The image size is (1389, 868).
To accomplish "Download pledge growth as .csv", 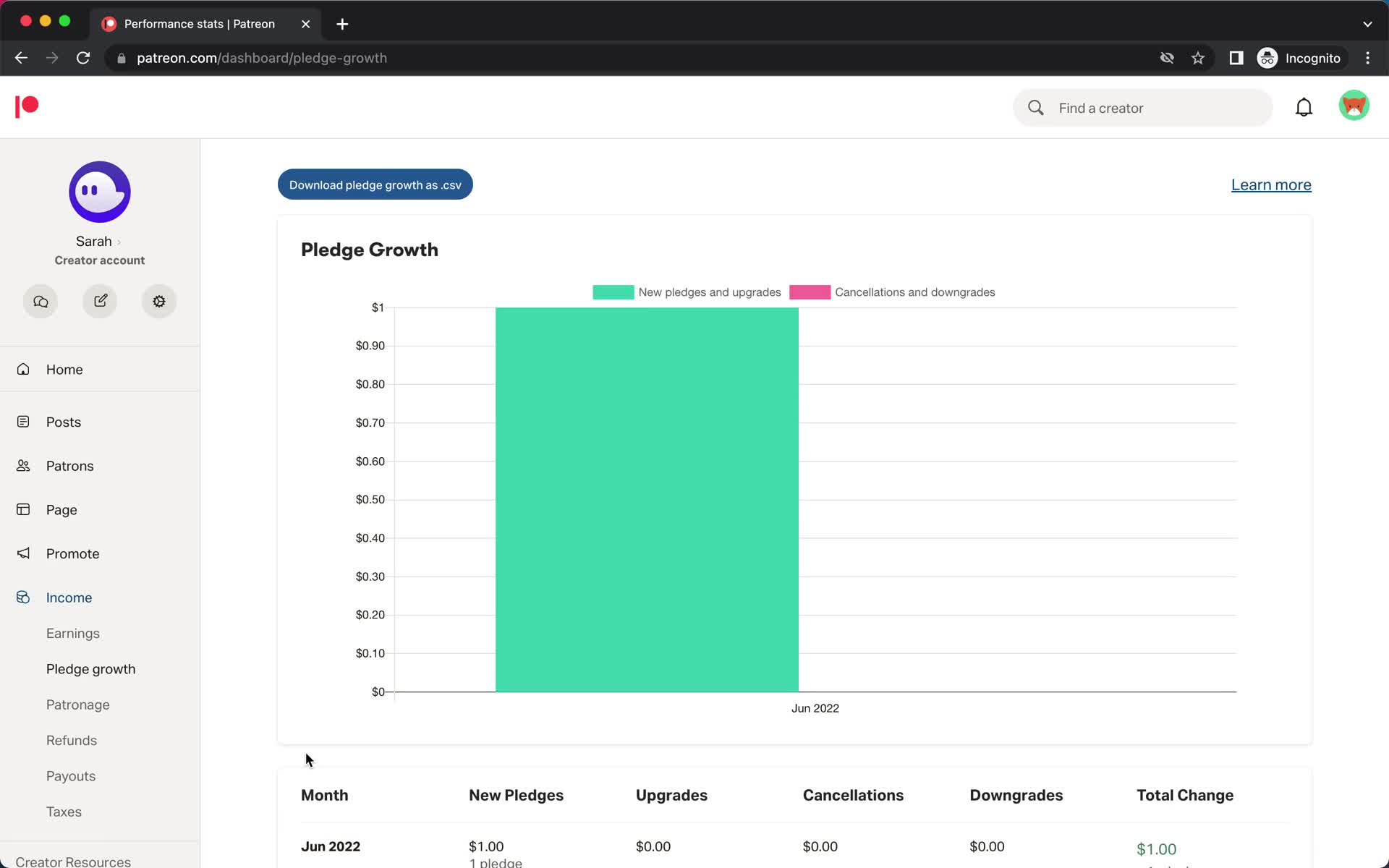I will point(375,184).
